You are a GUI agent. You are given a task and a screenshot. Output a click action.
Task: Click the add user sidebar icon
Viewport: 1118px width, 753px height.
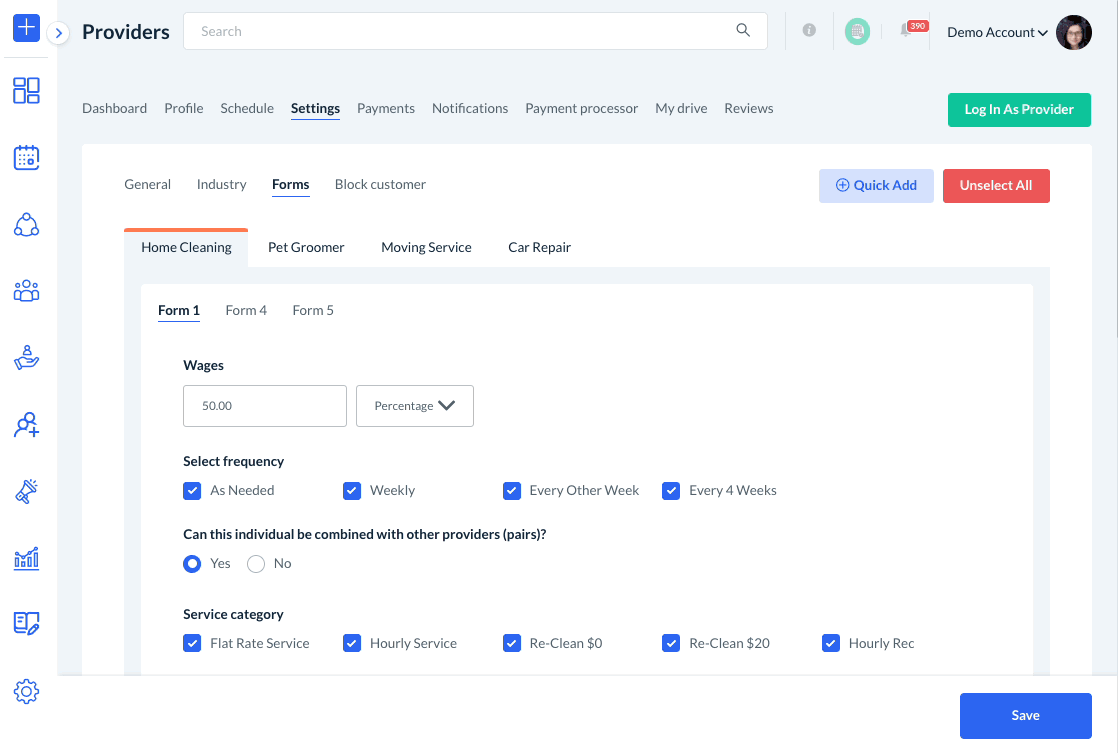point(26,425)
